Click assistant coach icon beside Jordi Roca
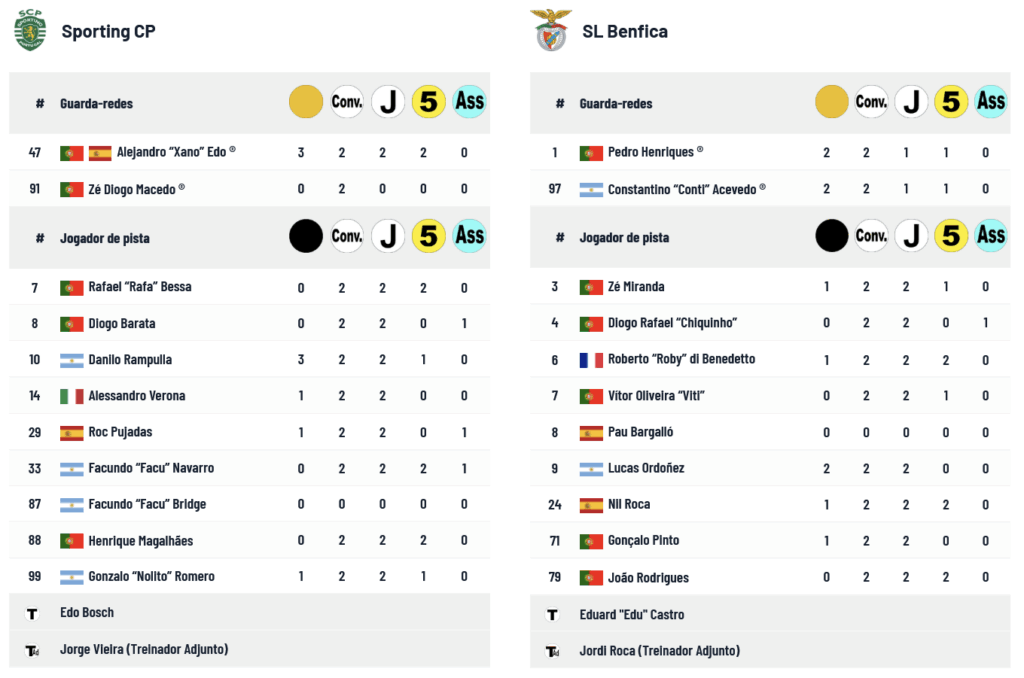The height and width of the screenshot is (678, 1024). coord(552,651)
